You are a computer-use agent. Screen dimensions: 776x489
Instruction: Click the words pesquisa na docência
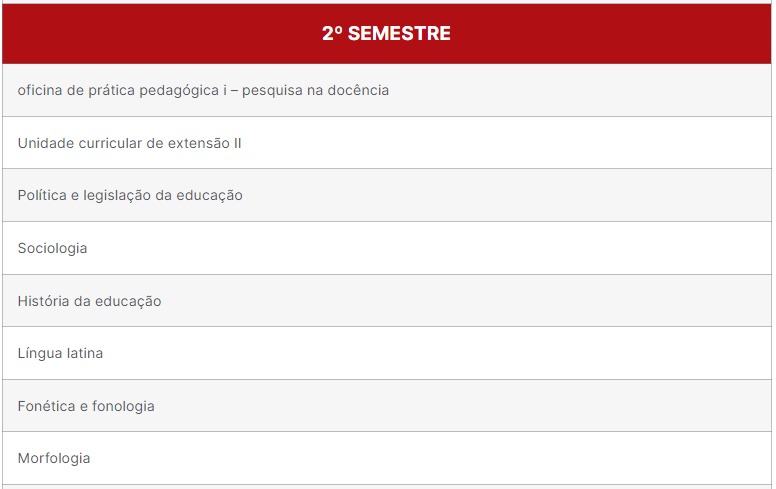tap(315, 91)
